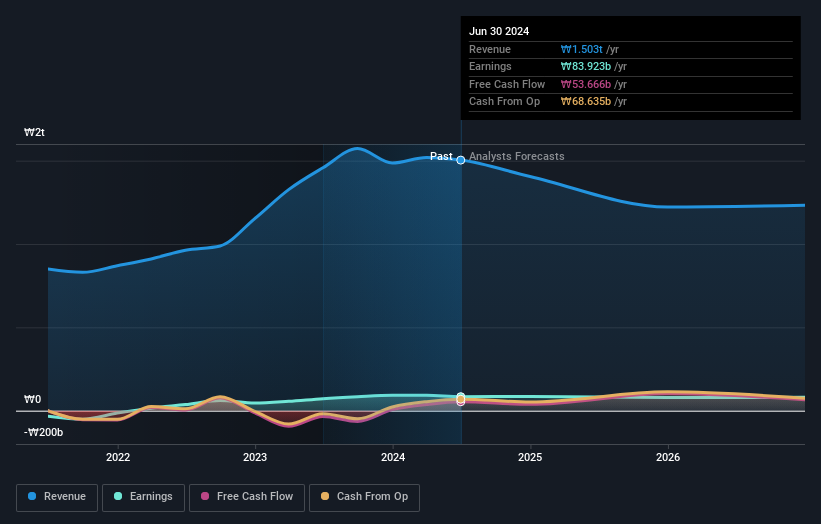Click the orange Cash From Op legend dot

tap(325, 496)
